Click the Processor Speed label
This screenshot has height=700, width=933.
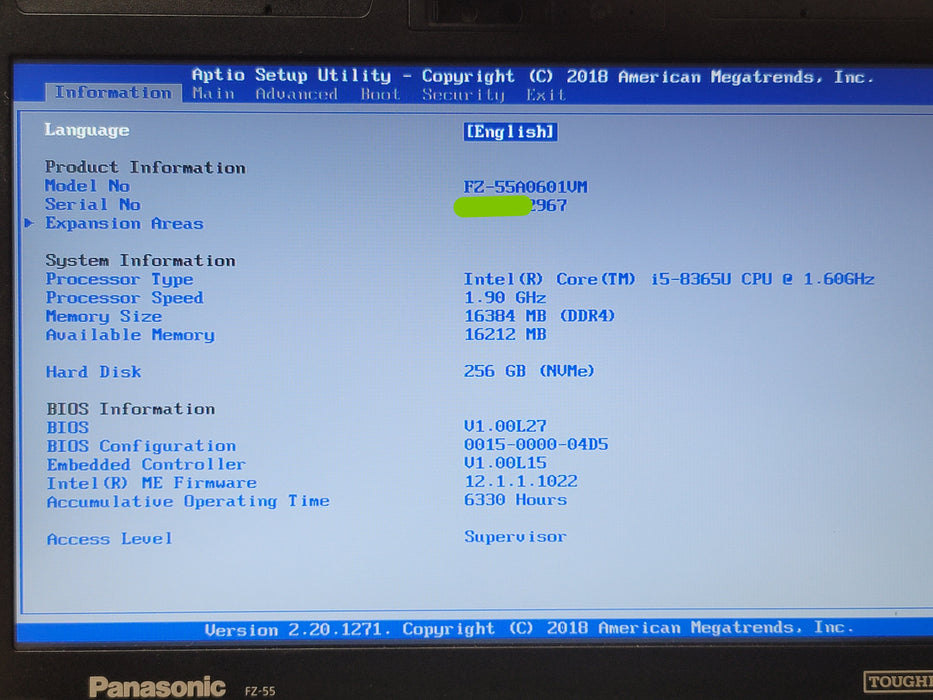click(124, 298)
